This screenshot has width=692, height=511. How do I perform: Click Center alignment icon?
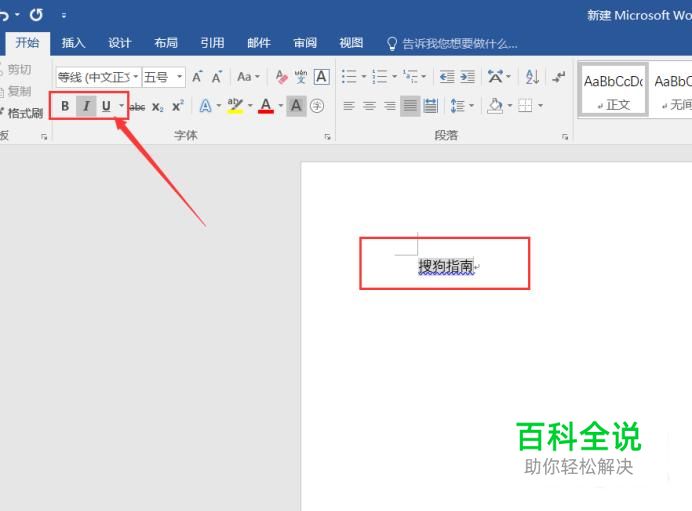tap(369, 106)
